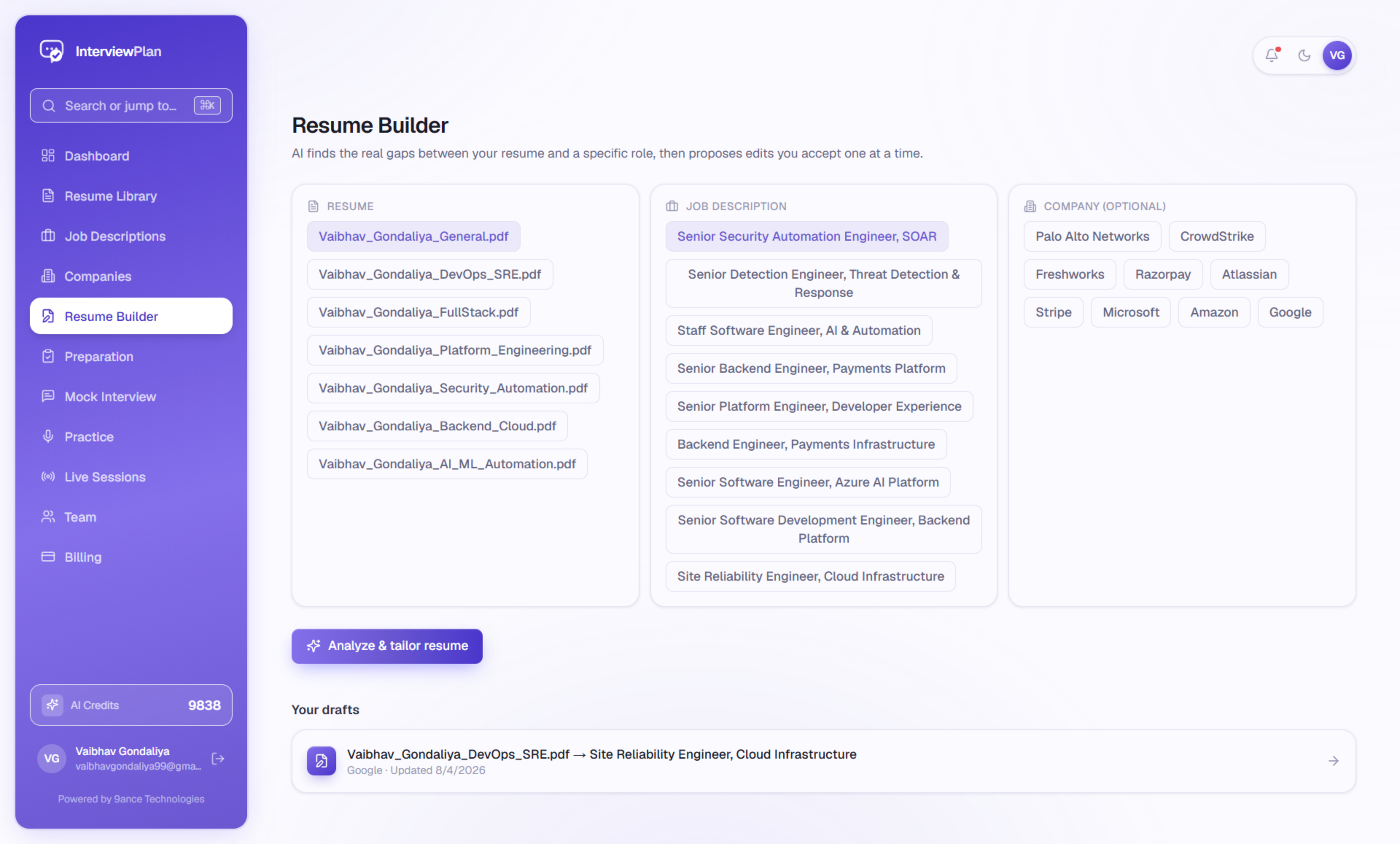Select Vaibhav_Gondaliya_DevOps_SRE.pdf resume
This screenshot has height=844, width=1400.
429,275
